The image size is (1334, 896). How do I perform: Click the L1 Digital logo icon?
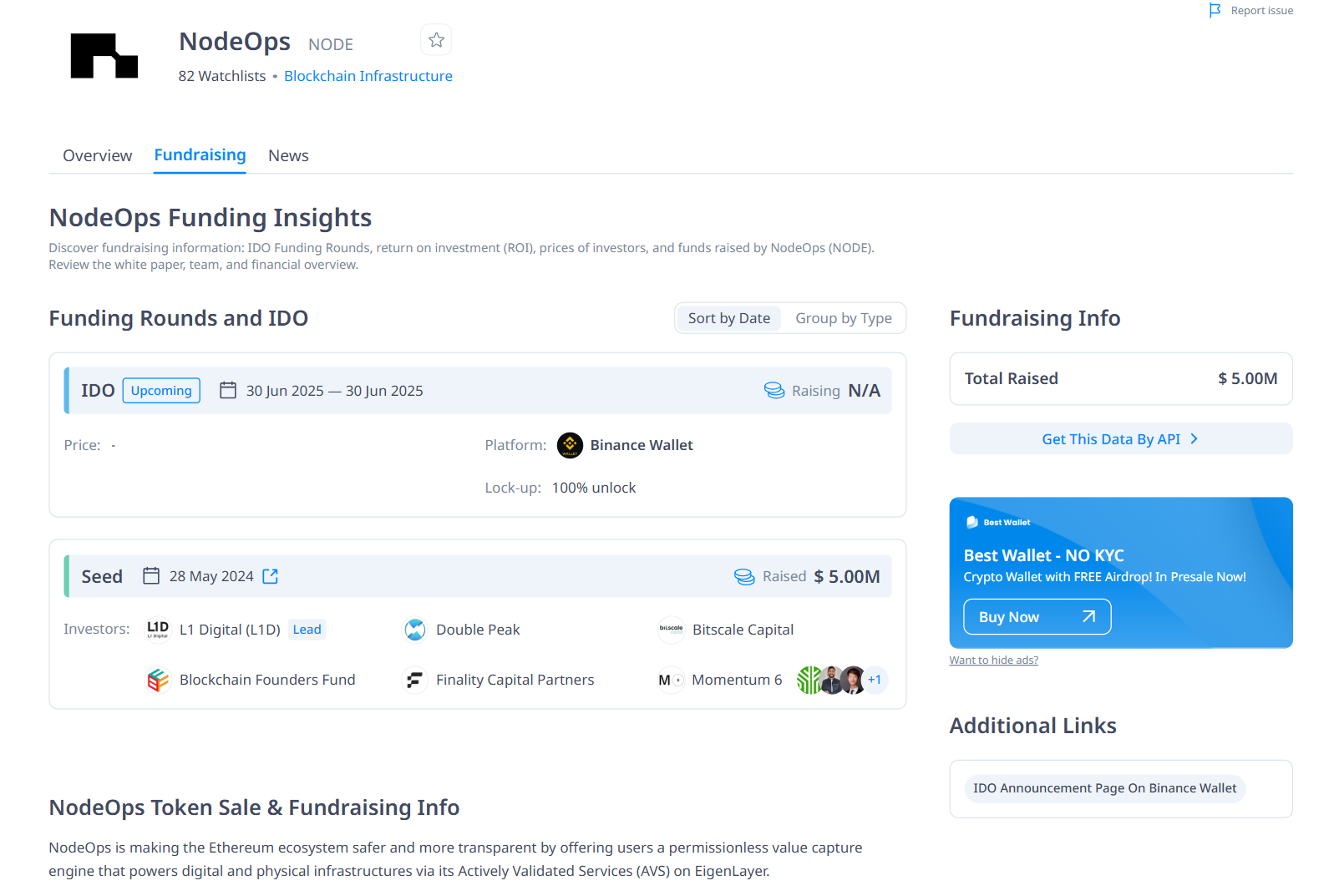tap(158, 630)
